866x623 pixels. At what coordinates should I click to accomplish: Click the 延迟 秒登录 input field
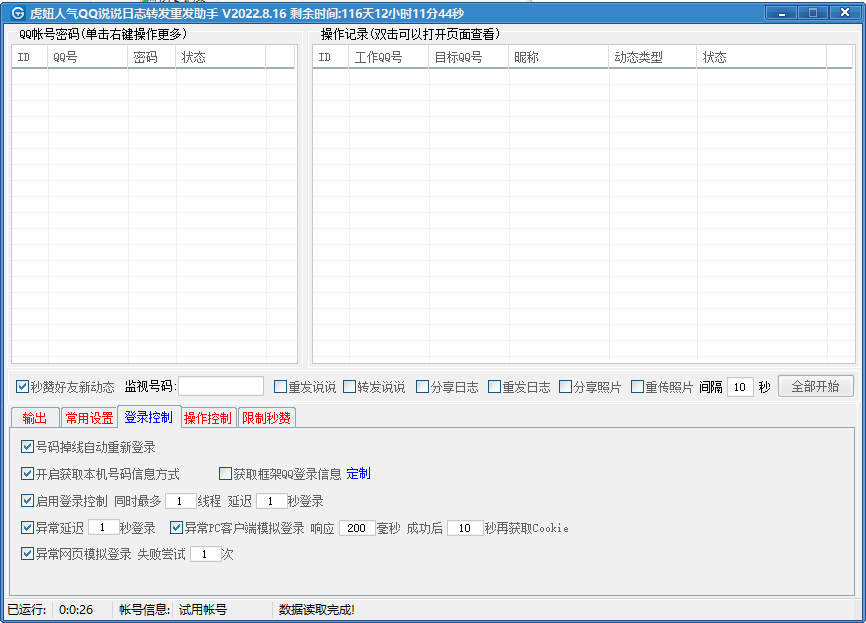point(271,501)
